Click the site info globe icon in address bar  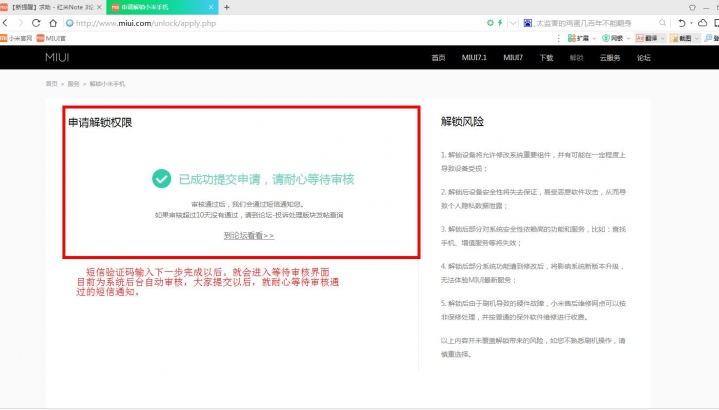(x=70, y=23)
